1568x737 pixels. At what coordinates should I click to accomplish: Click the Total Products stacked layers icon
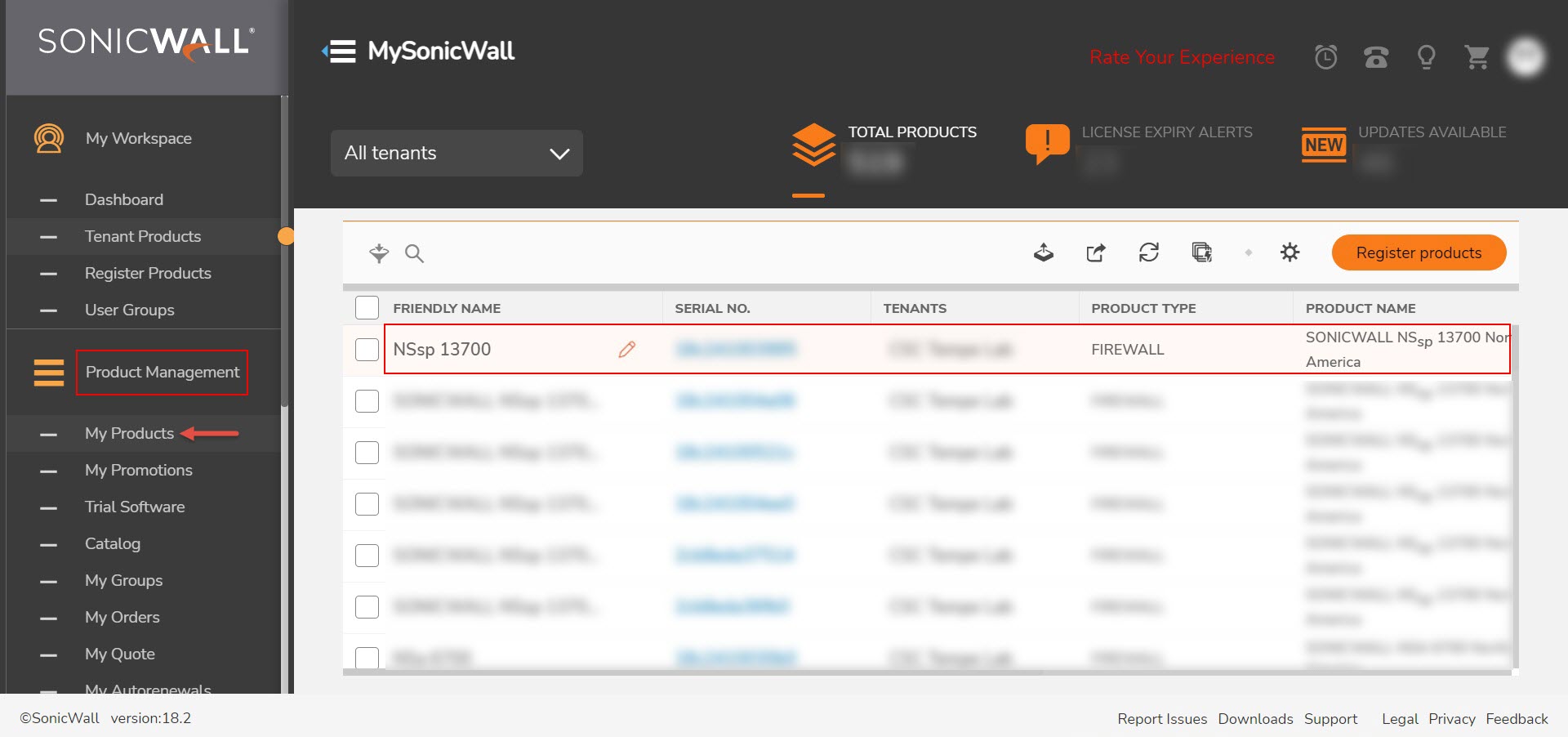tap(813, 145)
